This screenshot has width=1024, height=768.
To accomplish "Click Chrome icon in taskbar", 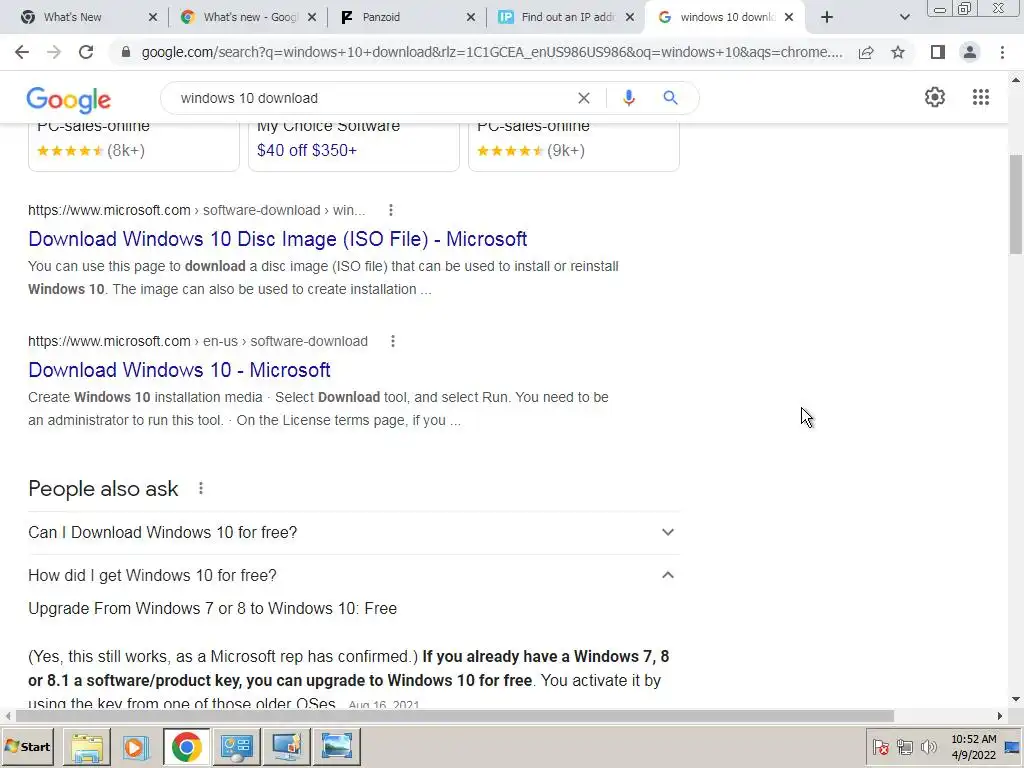I will coord(187,746).
